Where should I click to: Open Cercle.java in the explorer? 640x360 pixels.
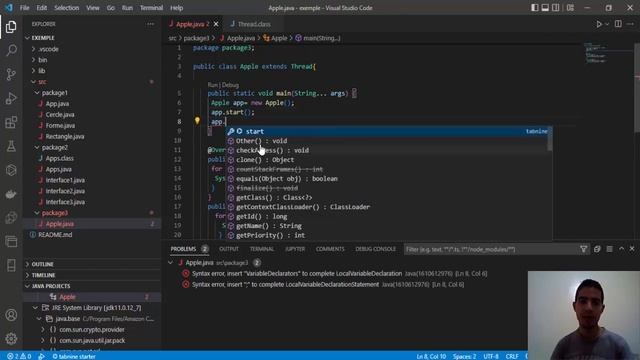coord(60,115)
